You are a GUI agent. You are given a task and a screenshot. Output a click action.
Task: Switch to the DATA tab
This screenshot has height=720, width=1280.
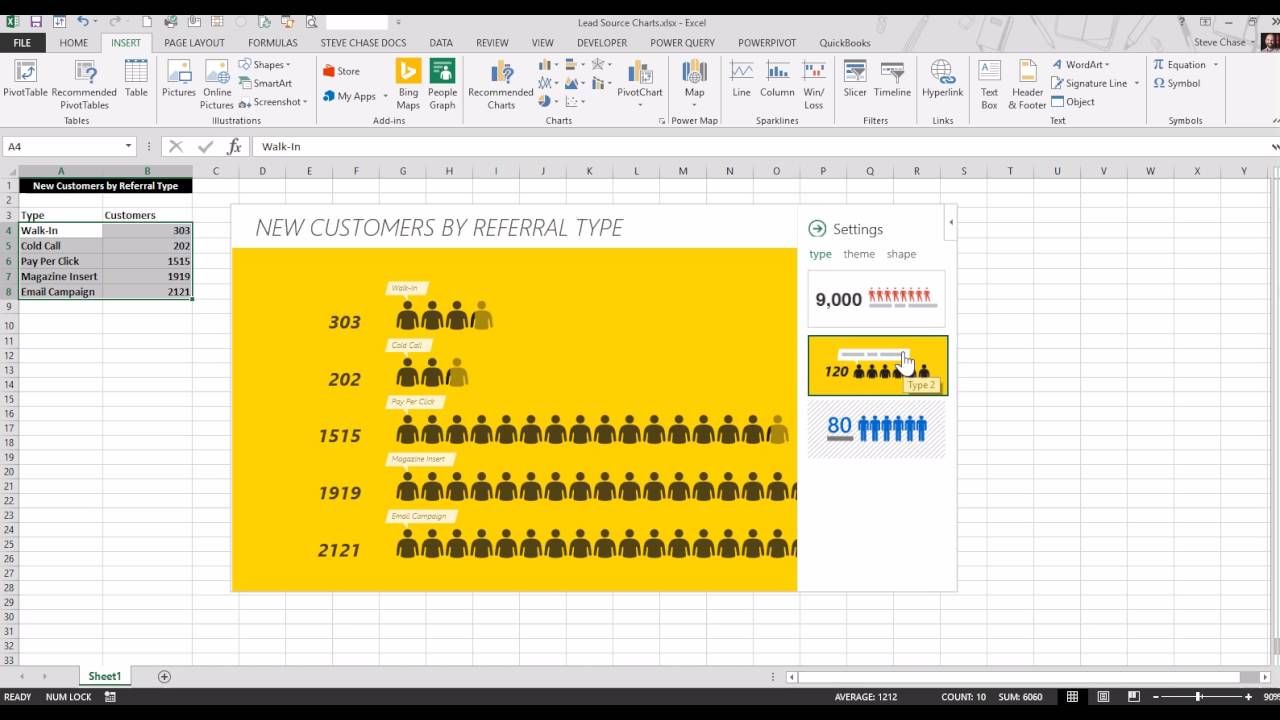coord(441,43)
